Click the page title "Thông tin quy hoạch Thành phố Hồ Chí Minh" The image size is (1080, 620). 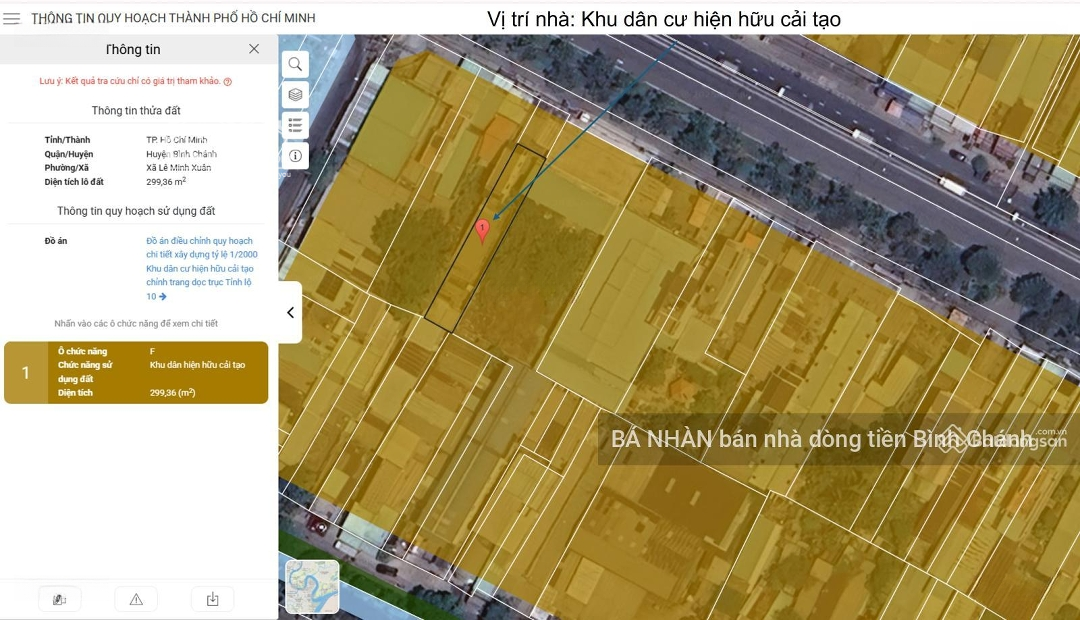[173, 18]
